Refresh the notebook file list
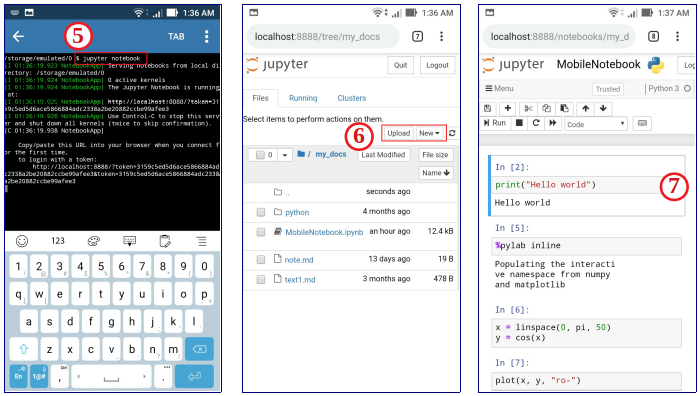This screenshot has height=396, width=700. (452, 133)
